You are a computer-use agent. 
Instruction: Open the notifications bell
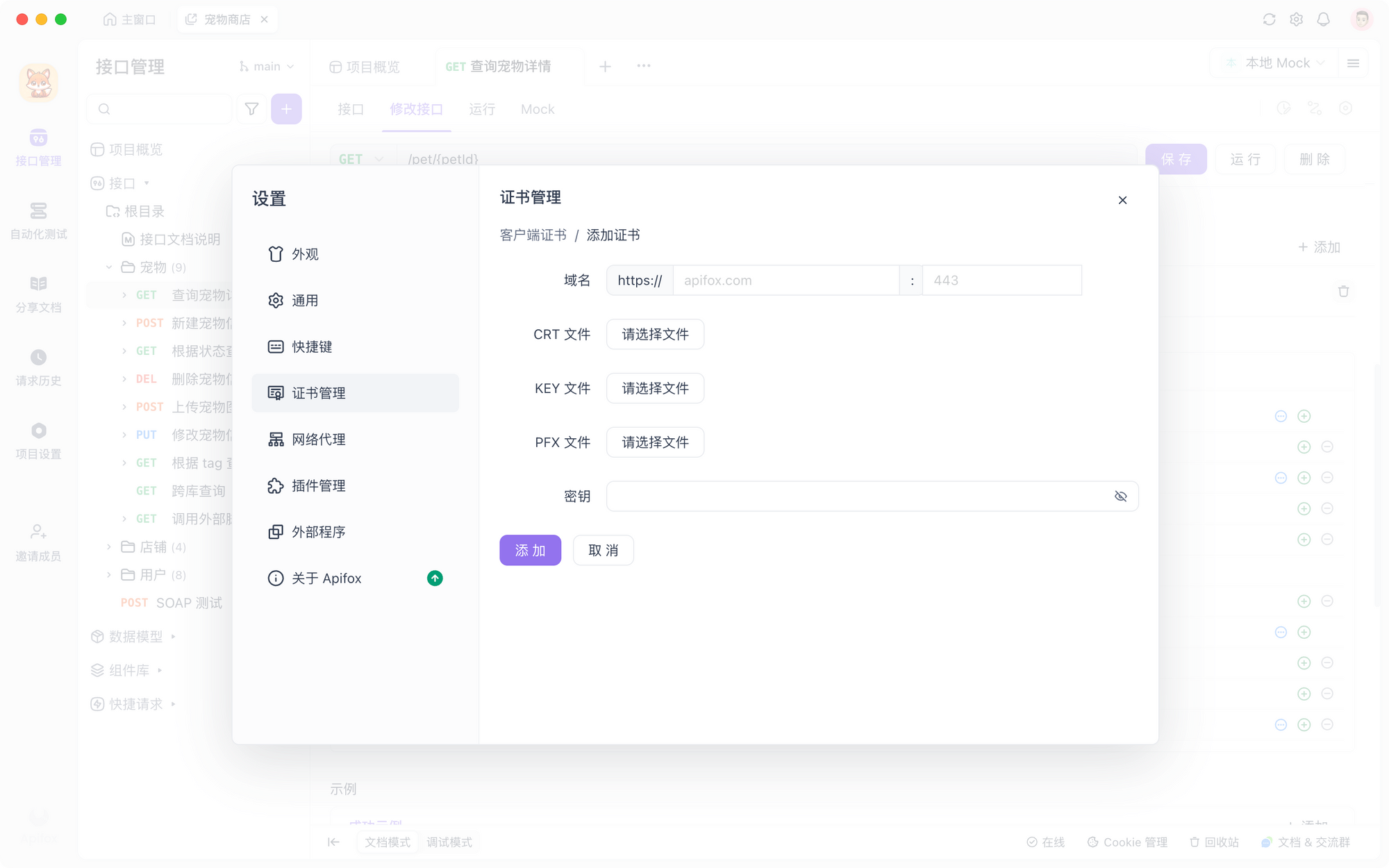(1323, 19)
